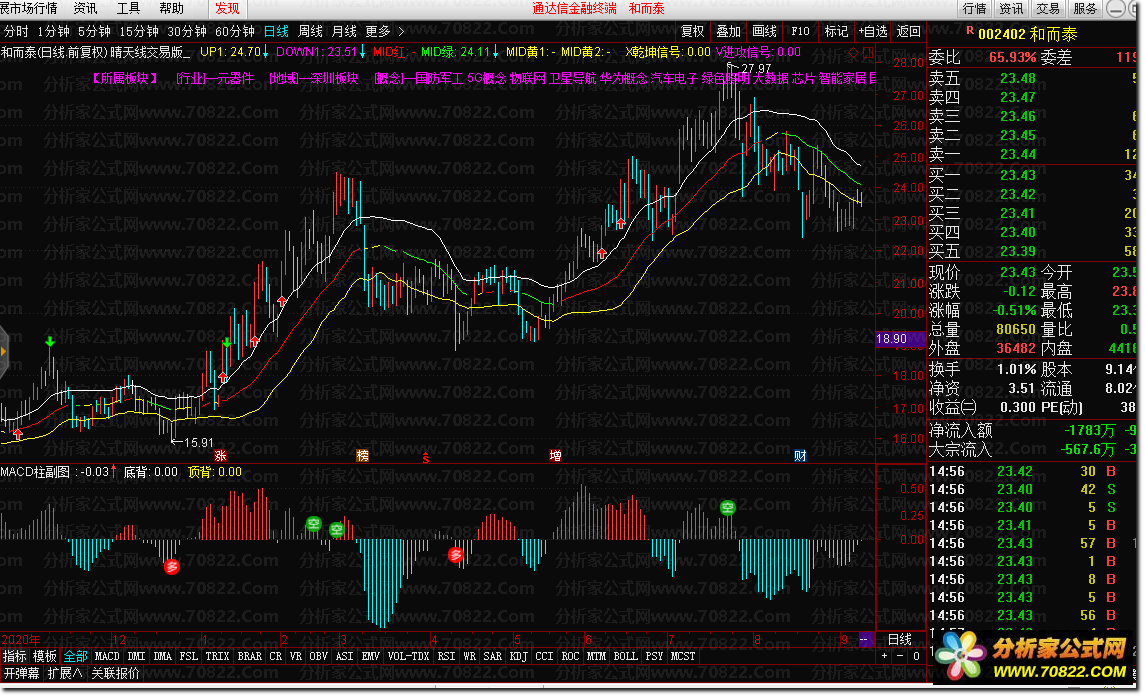Click the small red square chart icon
Viewport: 1145px width, 696px height.
point(868,53)
